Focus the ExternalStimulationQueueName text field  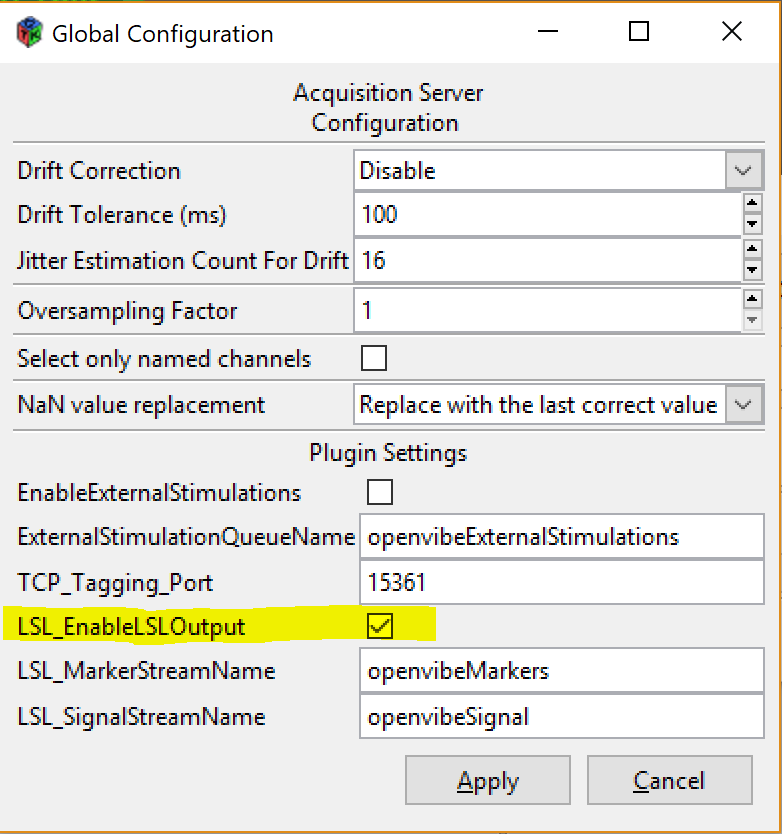click(x=560, y=537)
